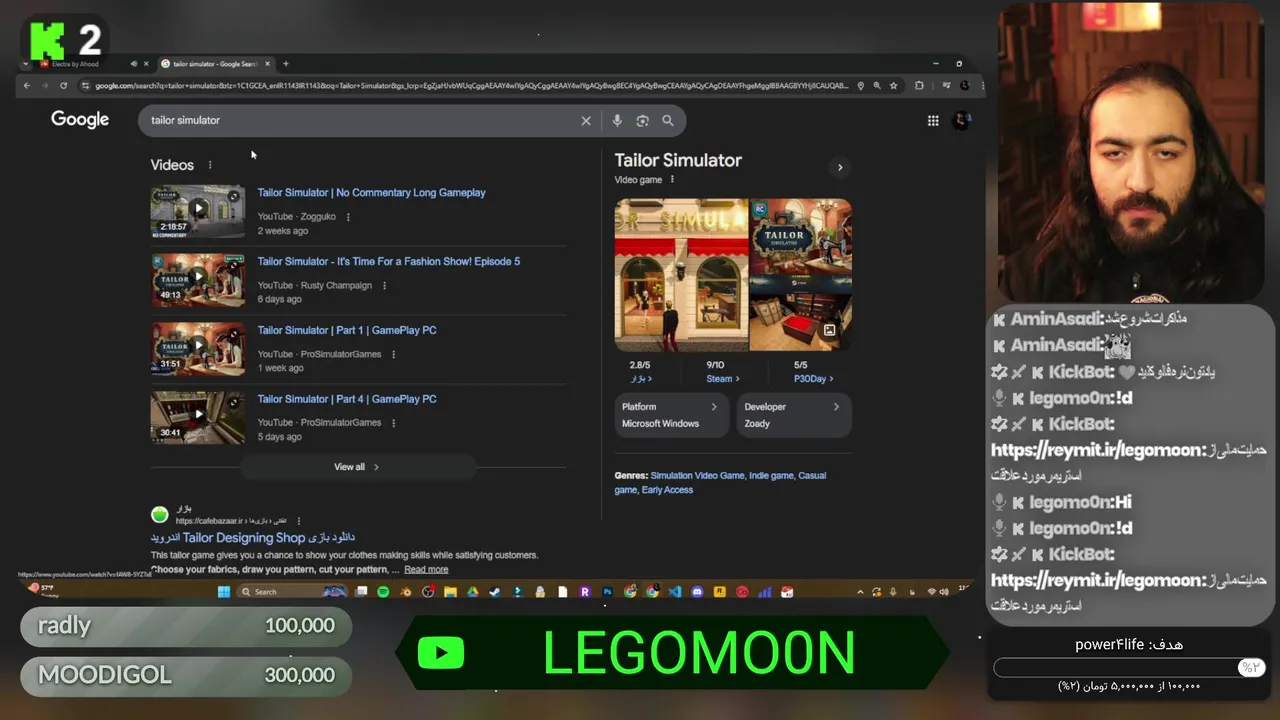Open the Early Access genre link
The height and width of the screenshot is (720, 1280).
tap(667, 490)
